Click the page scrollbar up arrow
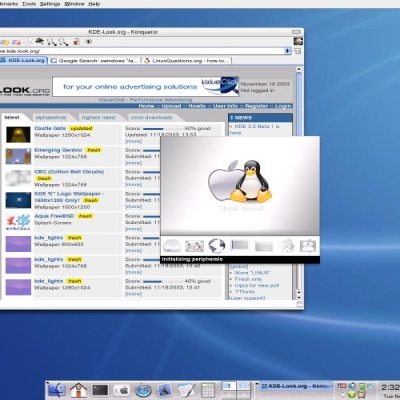Viewport: 400px width, 400px height. point(299,69)
